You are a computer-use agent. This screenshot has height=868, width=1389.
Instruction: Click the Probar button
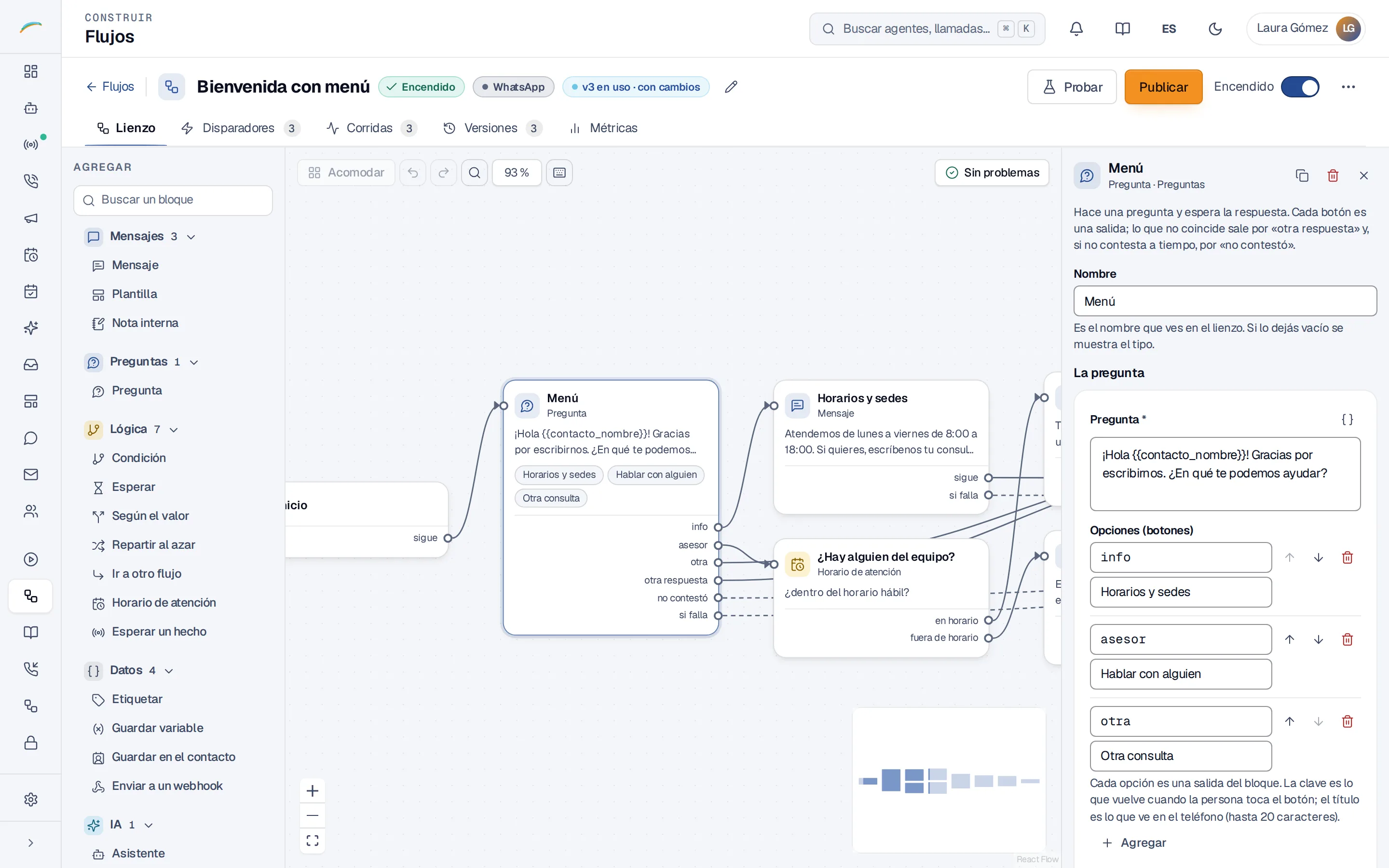click(1072, 87)
